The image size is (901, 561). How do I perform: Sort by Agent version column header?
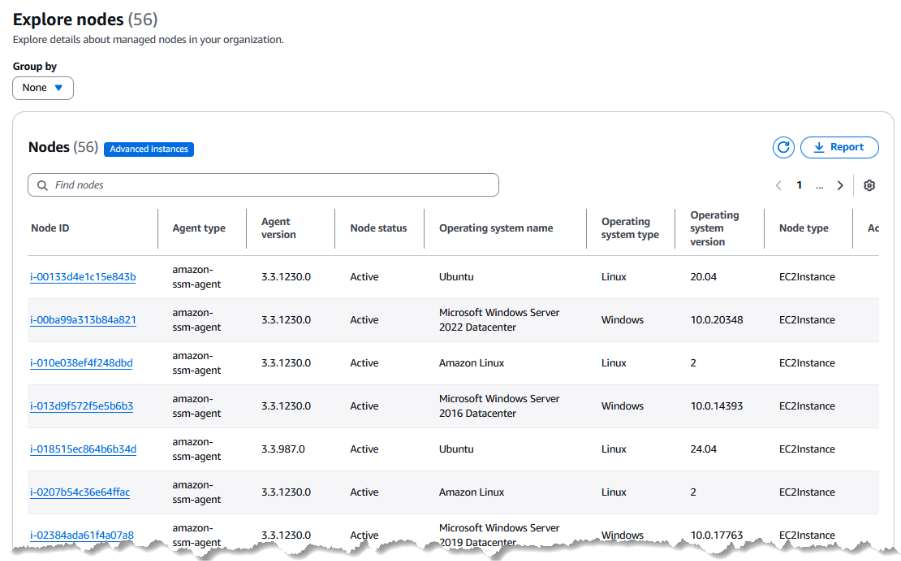pos(279,228)
